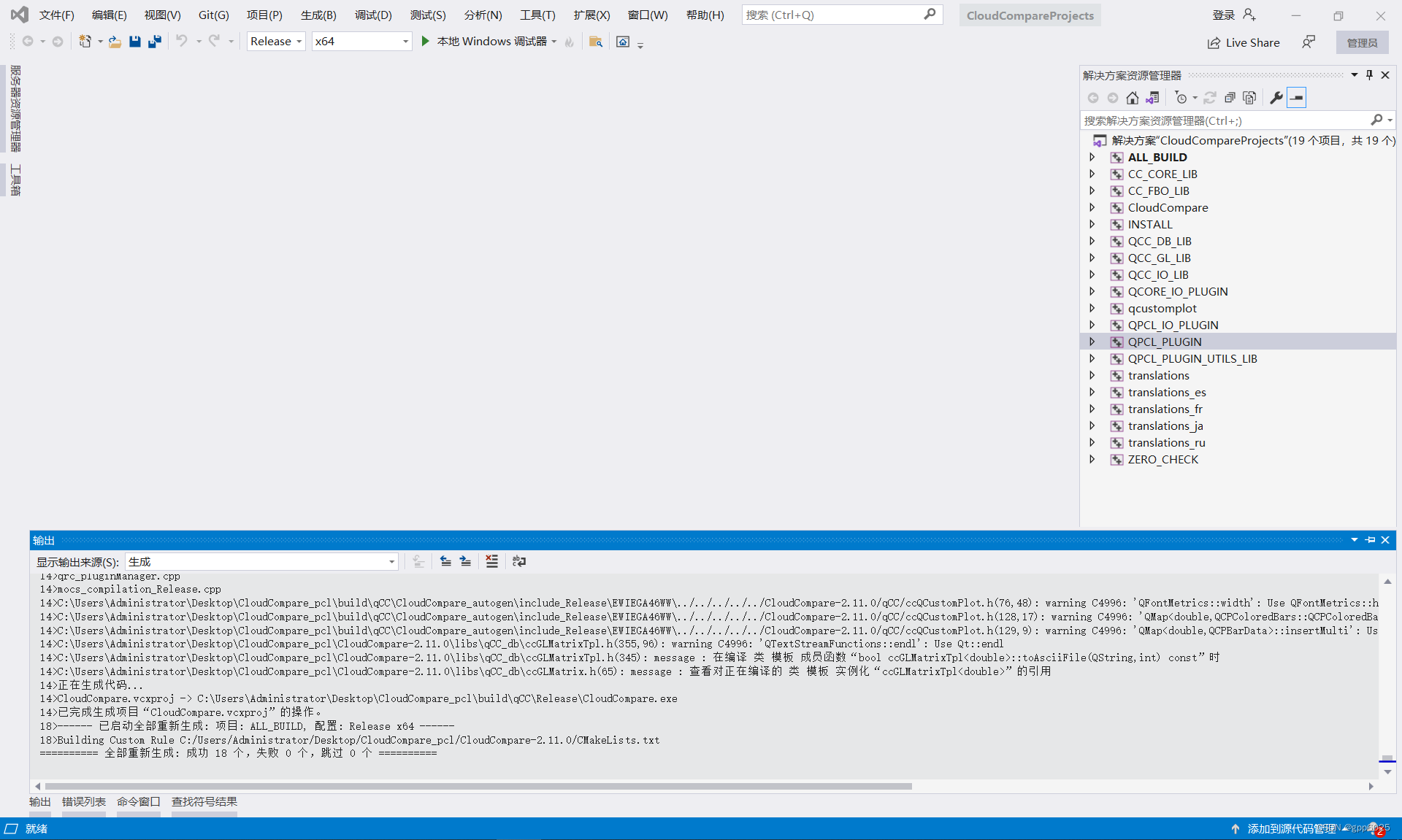The height and width of the screenshot is (840, 1402).
Task: Go to previous message in Output
Action: coord(445,561)
